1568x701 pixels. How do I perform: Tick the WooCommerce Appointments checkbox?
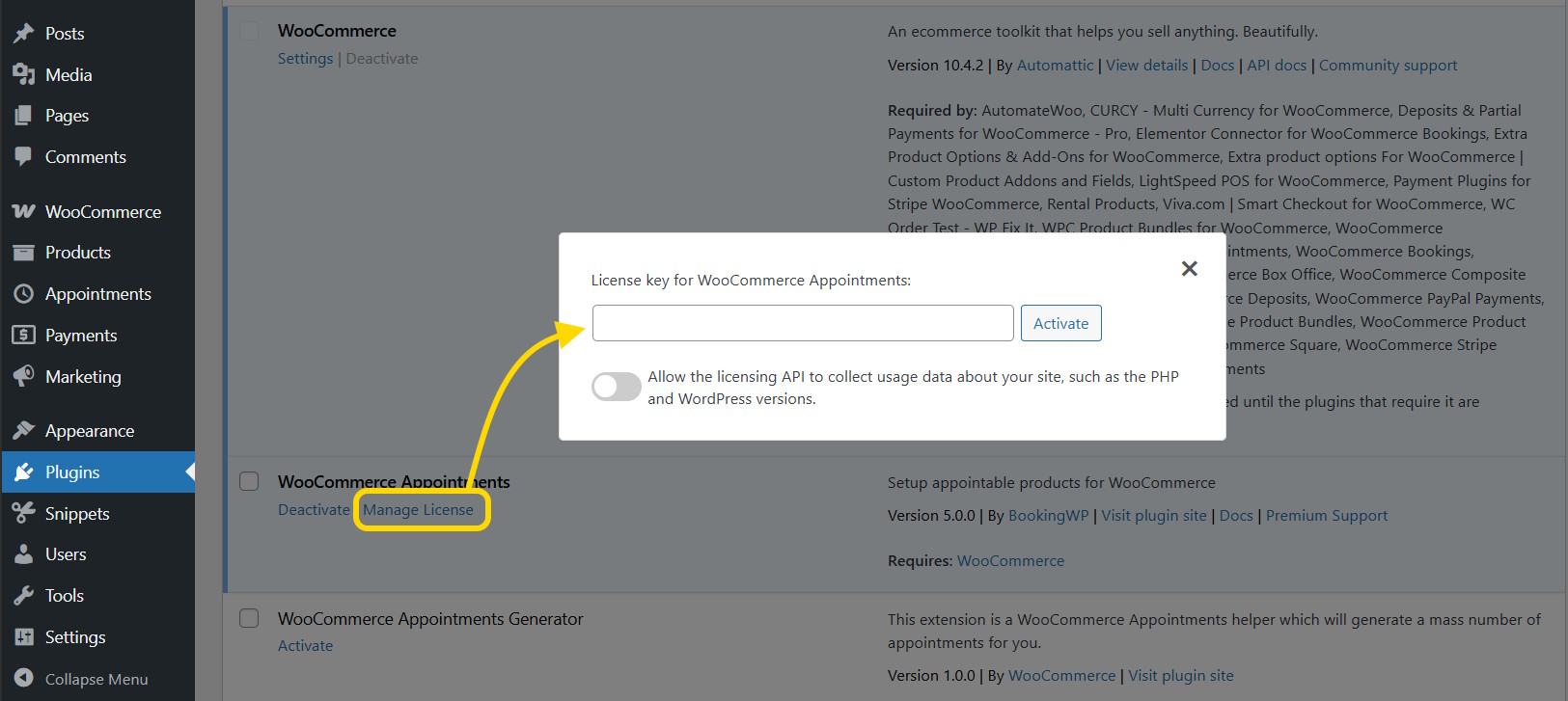point(249,481)
